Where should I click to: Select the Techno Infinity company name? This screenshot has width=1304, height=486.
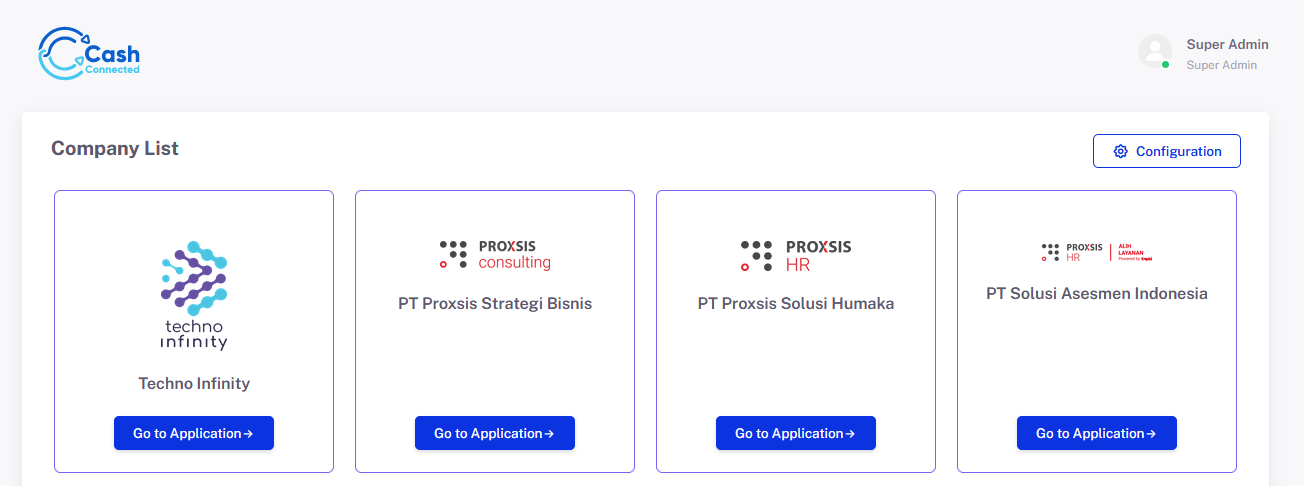point(194,383)
